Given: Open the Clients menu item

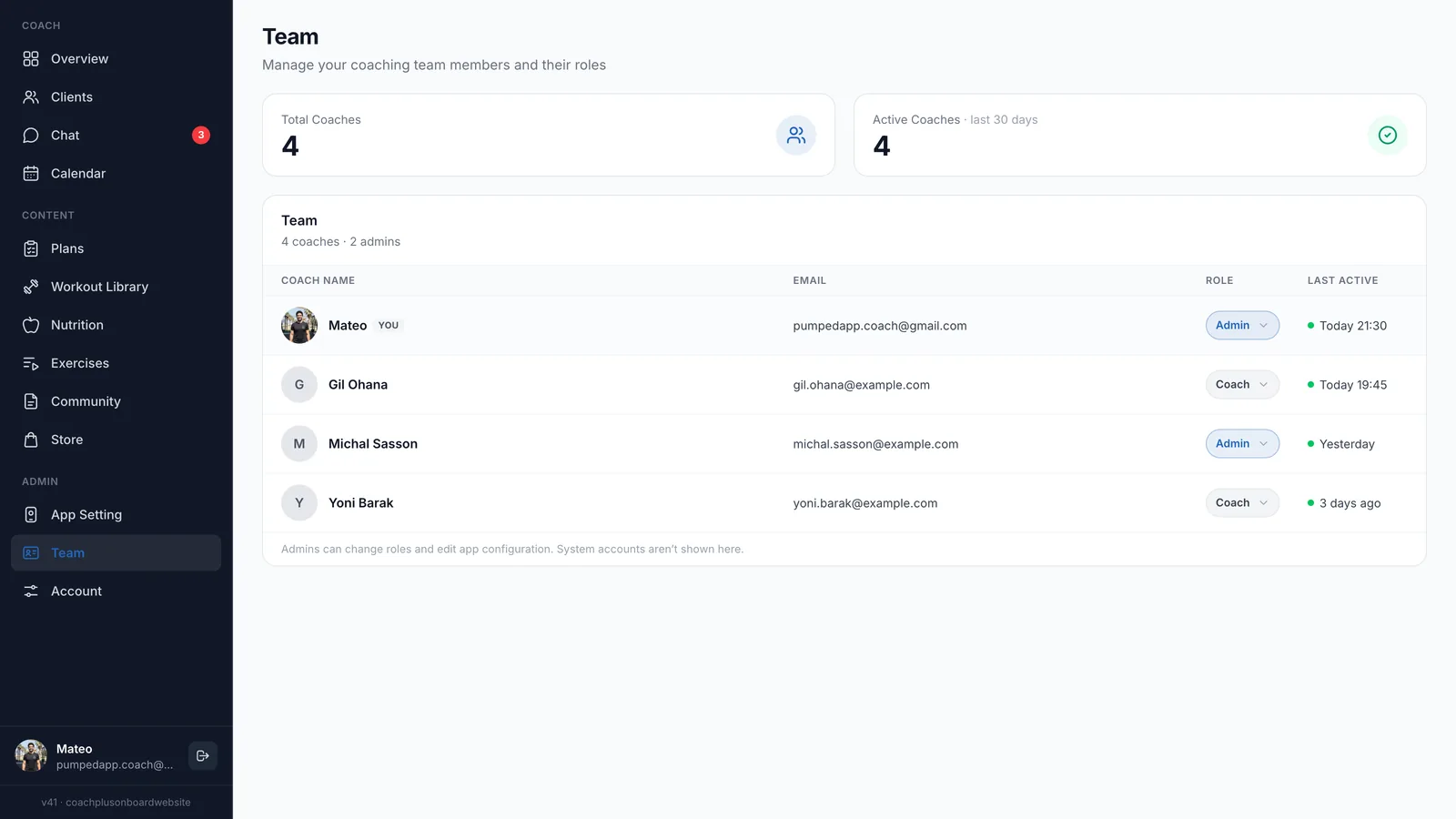Looking at the screenshot, I should [x=116, y=96].
